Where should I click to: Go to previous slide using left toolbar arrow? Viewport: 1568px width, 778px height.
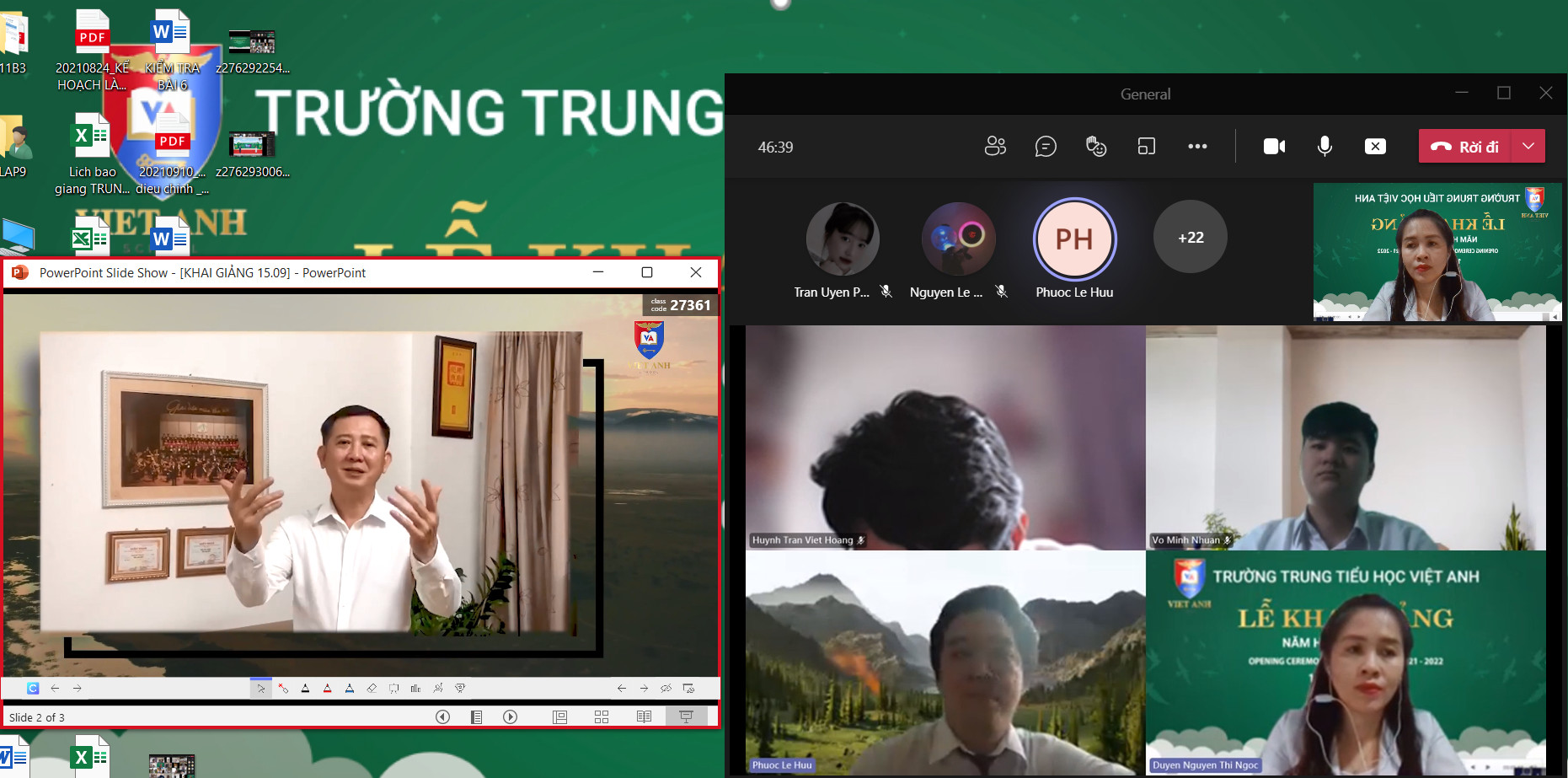[x=55, y=688]
